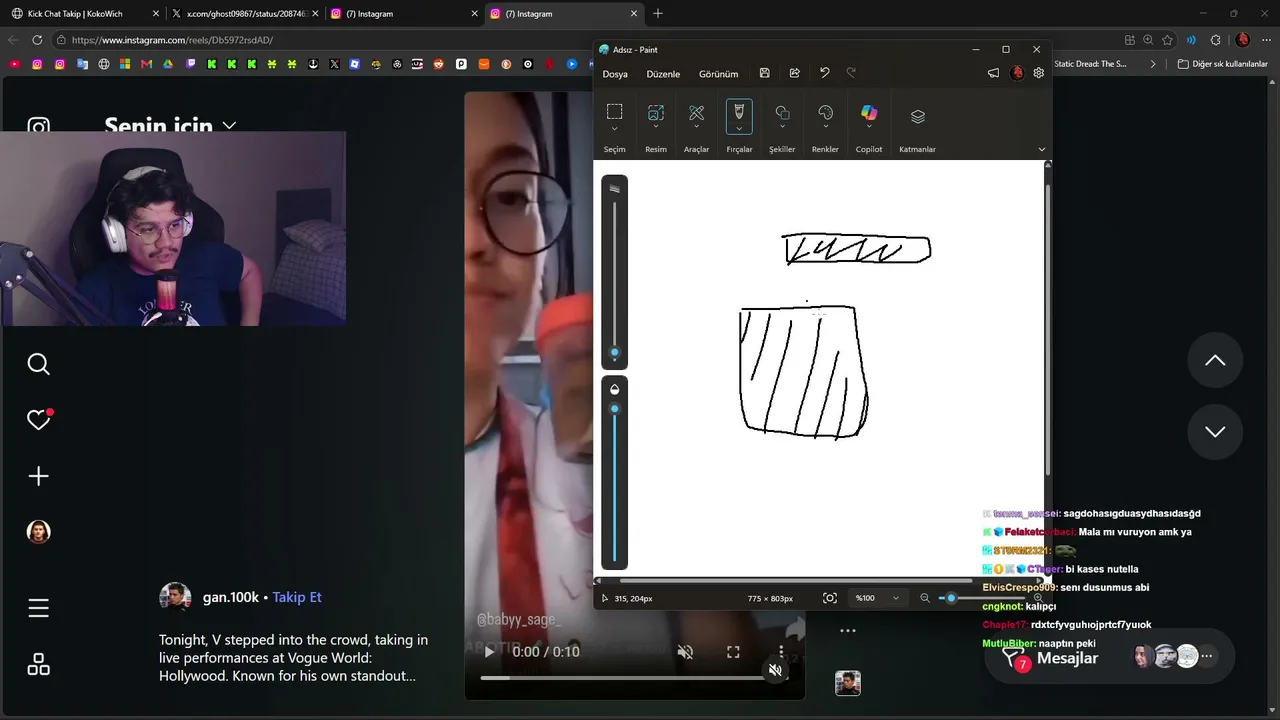Open the Diğer sık kullanılanlar bookmarks folder
The height and width of the screenshot is (720, 1280).
pyautogui.click(x=1222, y=64)
